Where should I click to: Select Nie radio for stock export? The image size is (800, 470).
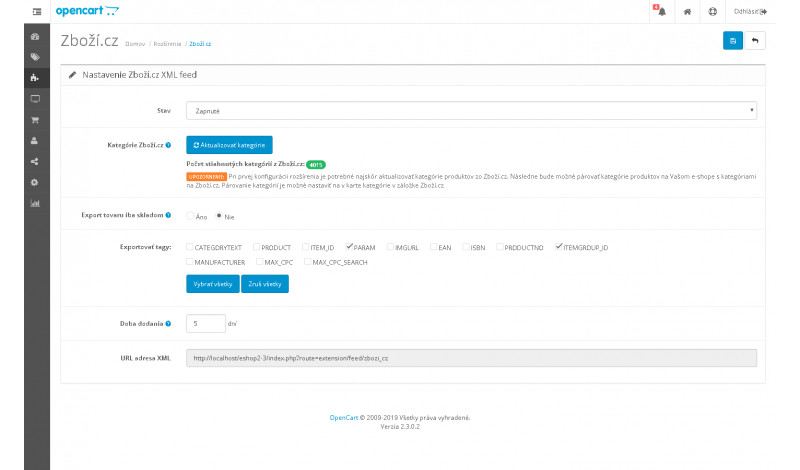(219, 216)
